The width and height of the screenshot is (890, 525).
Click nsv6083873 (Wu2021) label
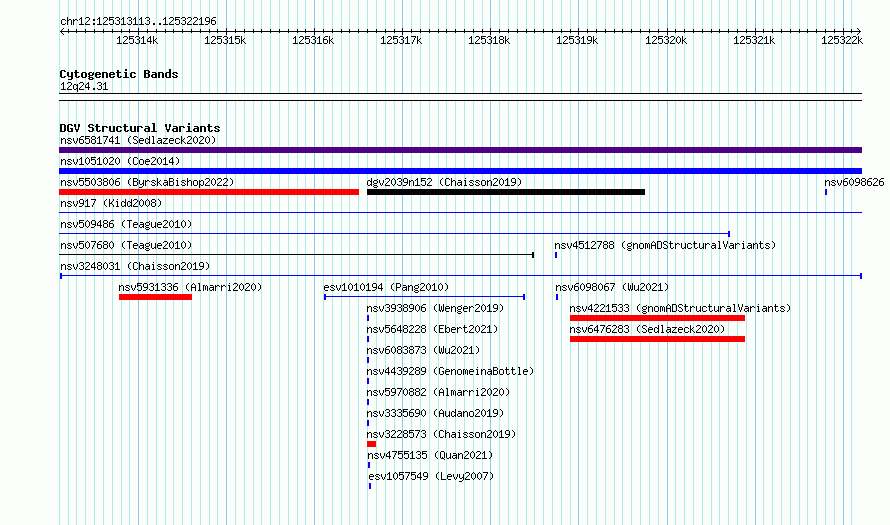pos(423,350)
